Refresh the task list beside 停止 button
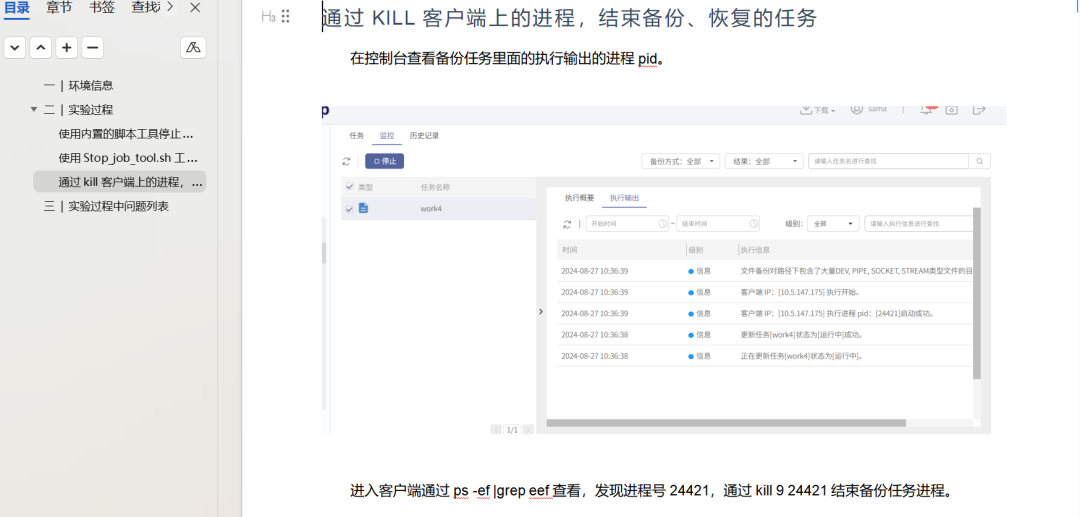This screenshot has width=1080, height=517. click(x=346, y=161)
